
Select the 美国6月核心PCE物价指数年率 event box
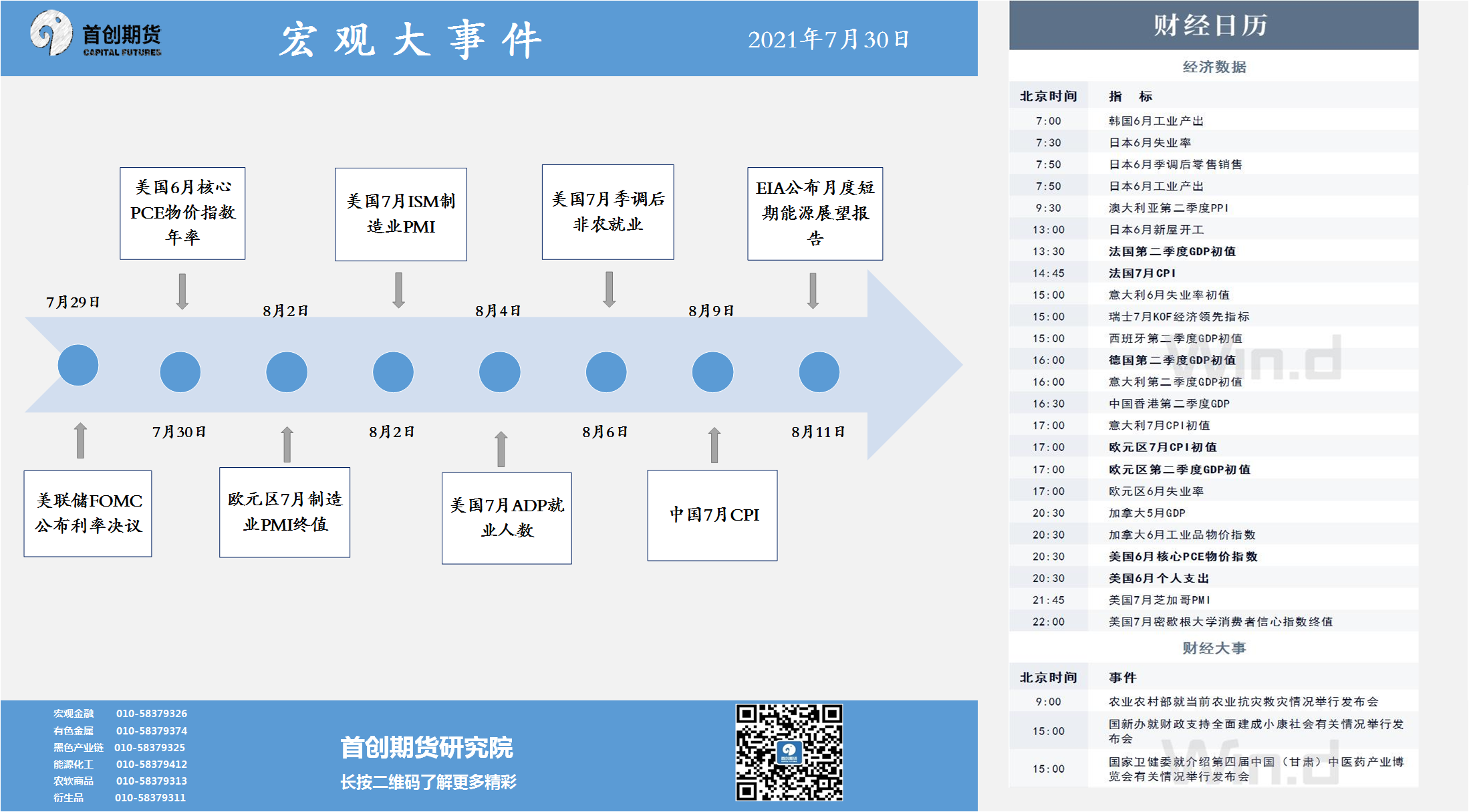(x=182, y=213)
